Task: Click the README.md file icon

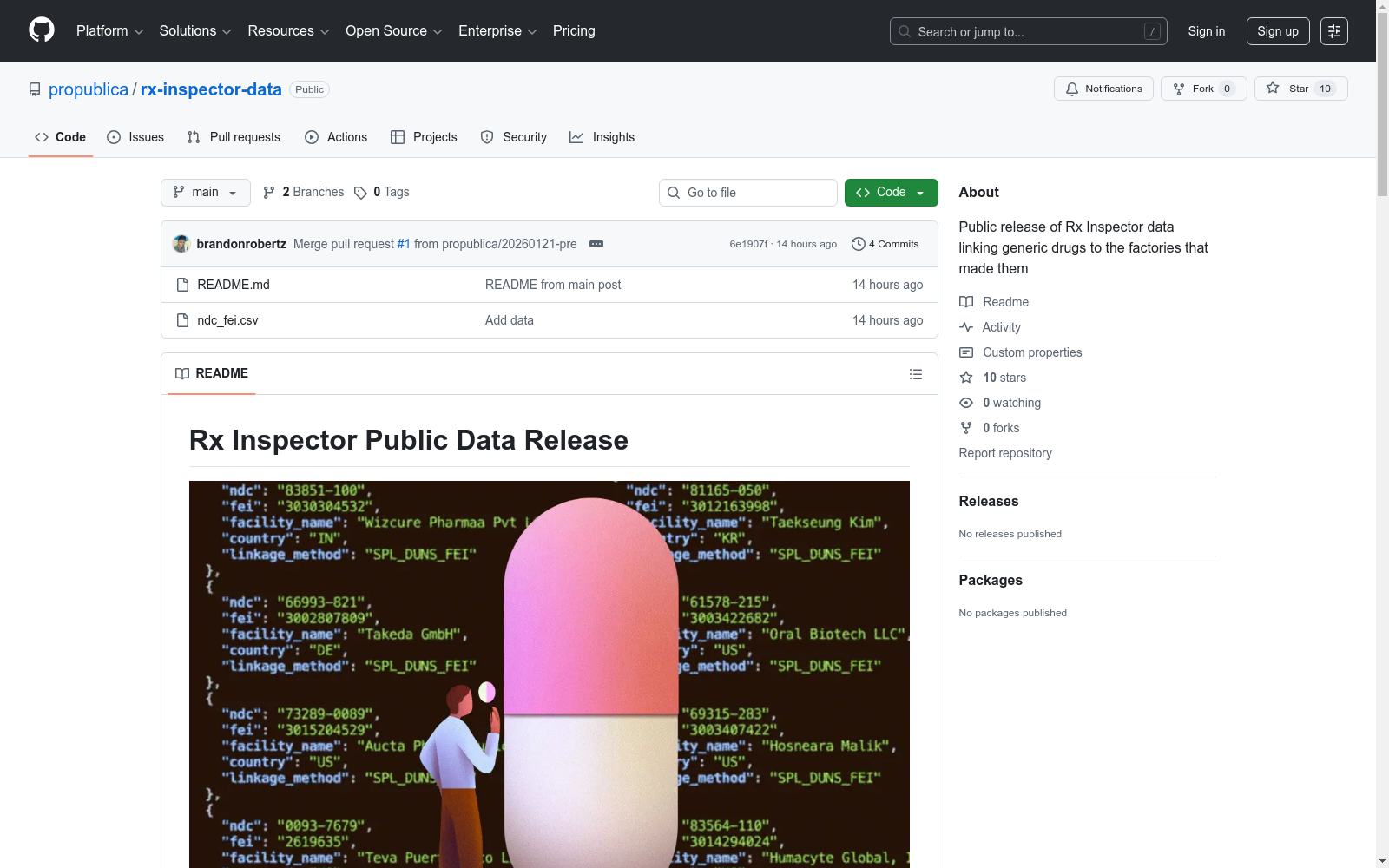Action: pos(182,285)
